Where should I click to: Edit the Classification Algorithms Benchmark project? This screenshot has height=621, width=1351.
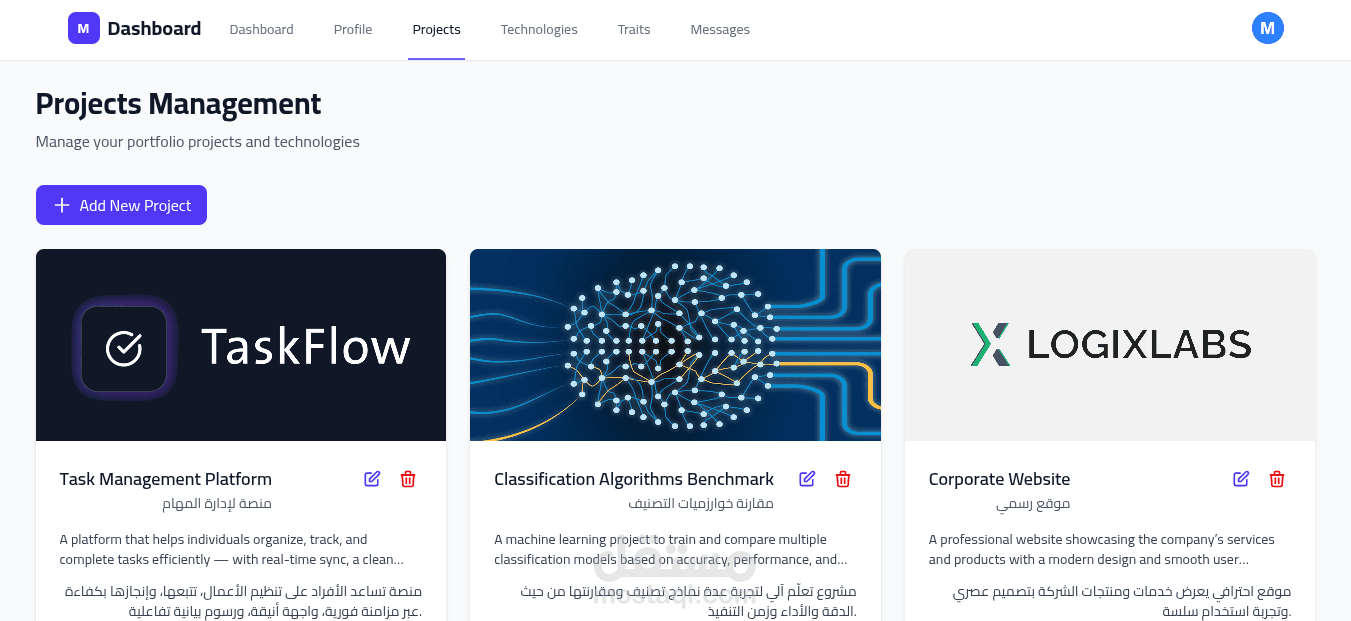click(807, 479)
